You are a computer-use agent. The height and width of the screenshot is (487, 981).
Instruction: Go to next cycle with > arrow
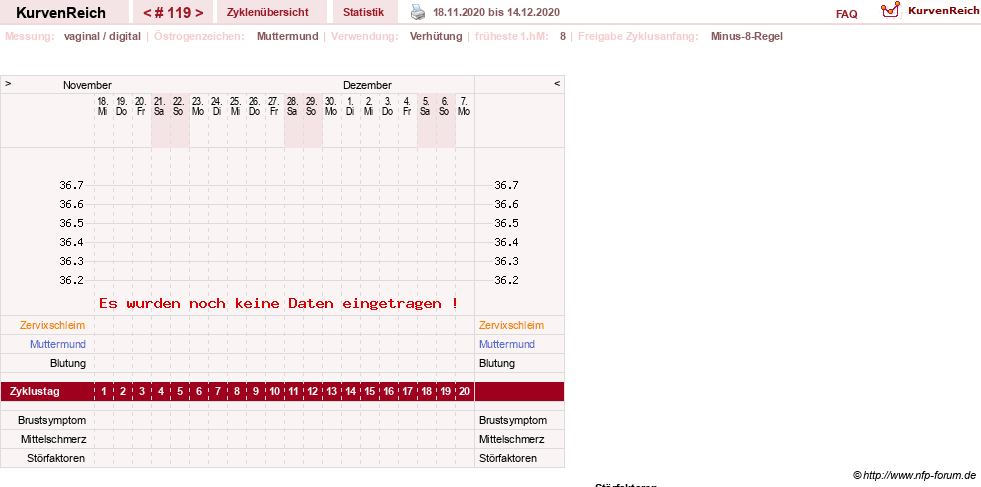199,13
